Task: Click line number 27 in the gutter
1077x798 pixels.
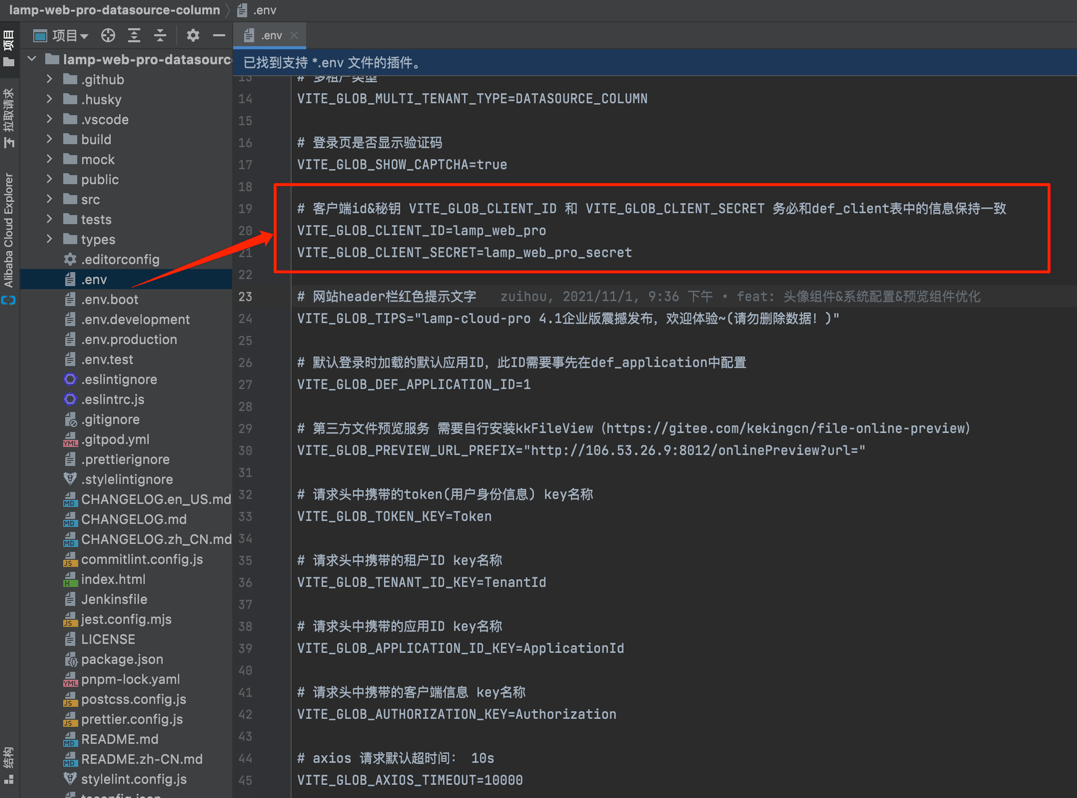Action: point(246,384)
